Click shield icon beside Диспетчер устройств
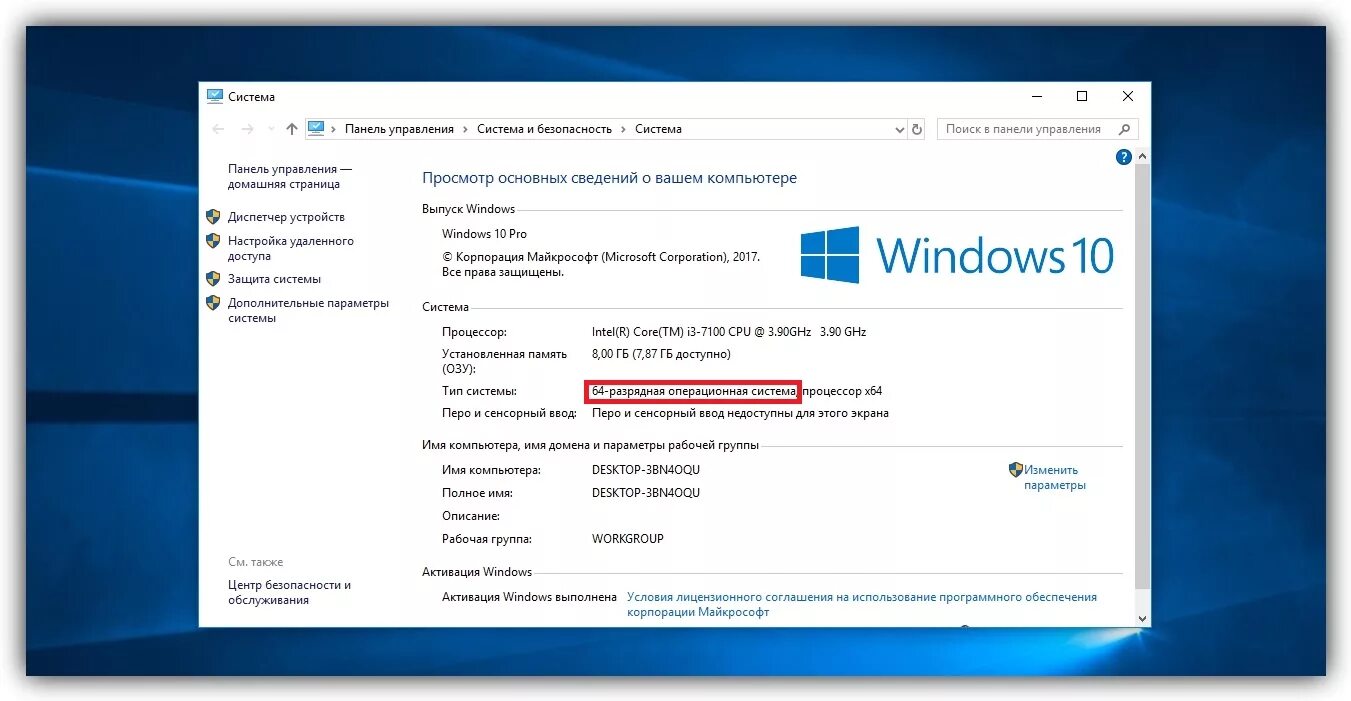 (x=213, y=216)
